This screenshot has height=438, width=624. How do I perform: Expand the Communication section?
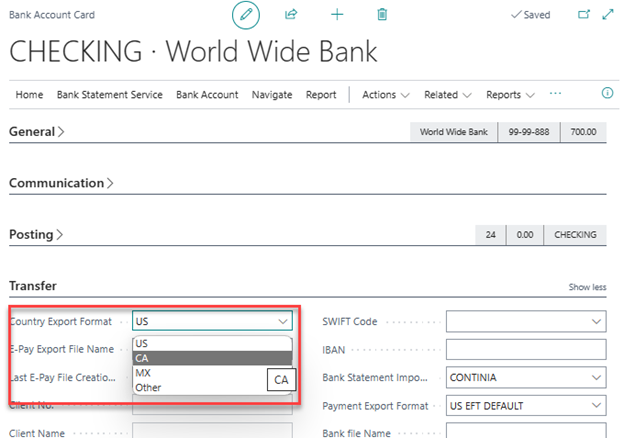[61, 183]
